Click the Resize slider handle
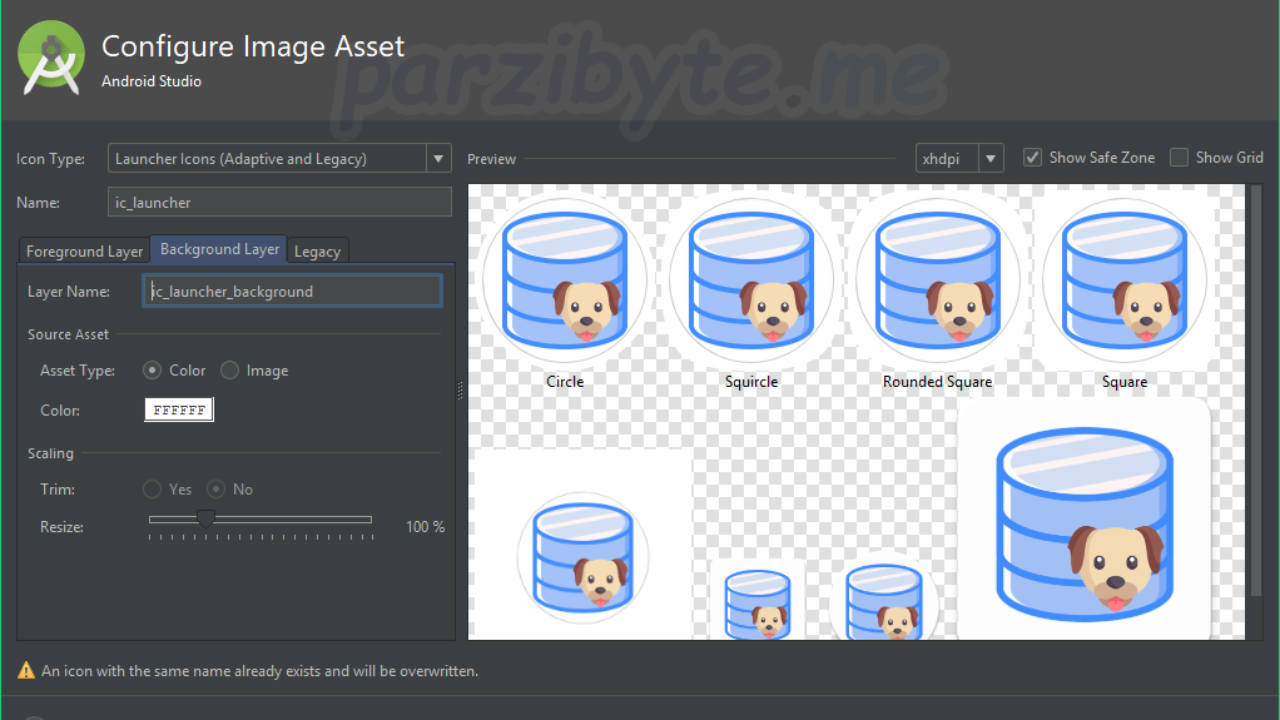Viewport: 1280px width, 720px height. 205,519
